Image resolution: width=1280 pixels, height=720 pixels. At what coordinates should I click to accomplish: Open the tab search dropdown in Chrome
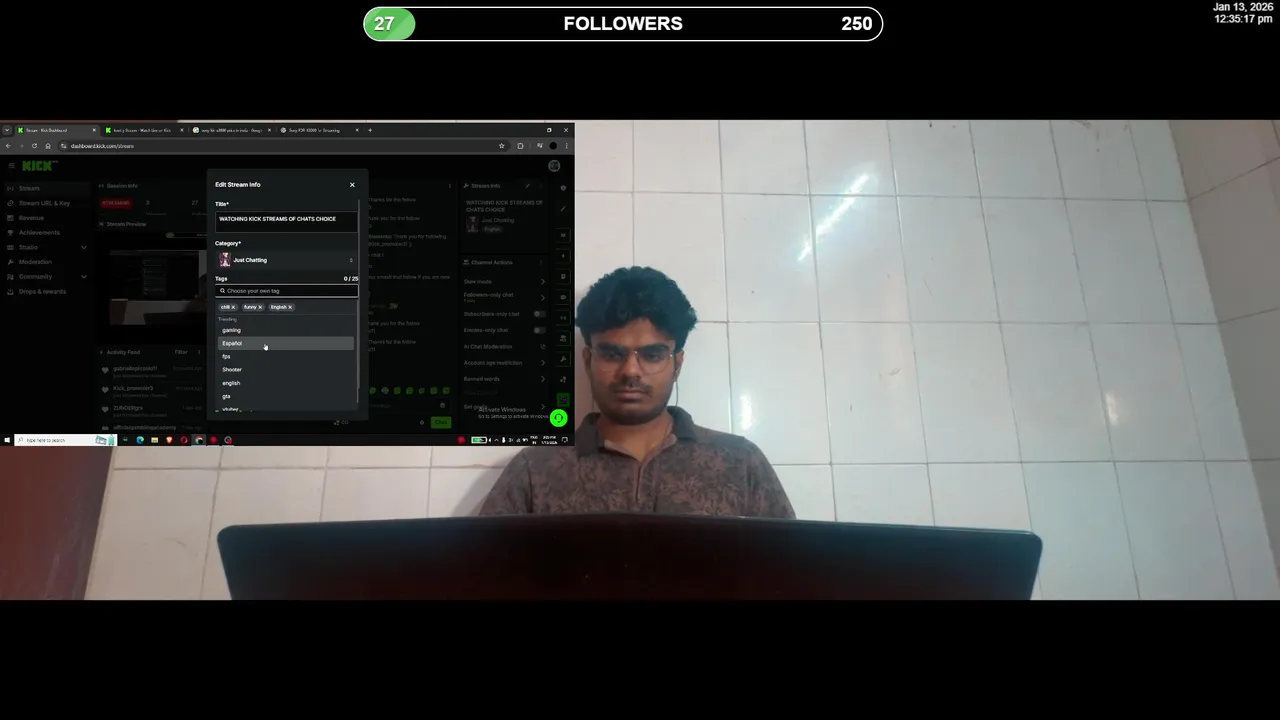click(6, 130)
